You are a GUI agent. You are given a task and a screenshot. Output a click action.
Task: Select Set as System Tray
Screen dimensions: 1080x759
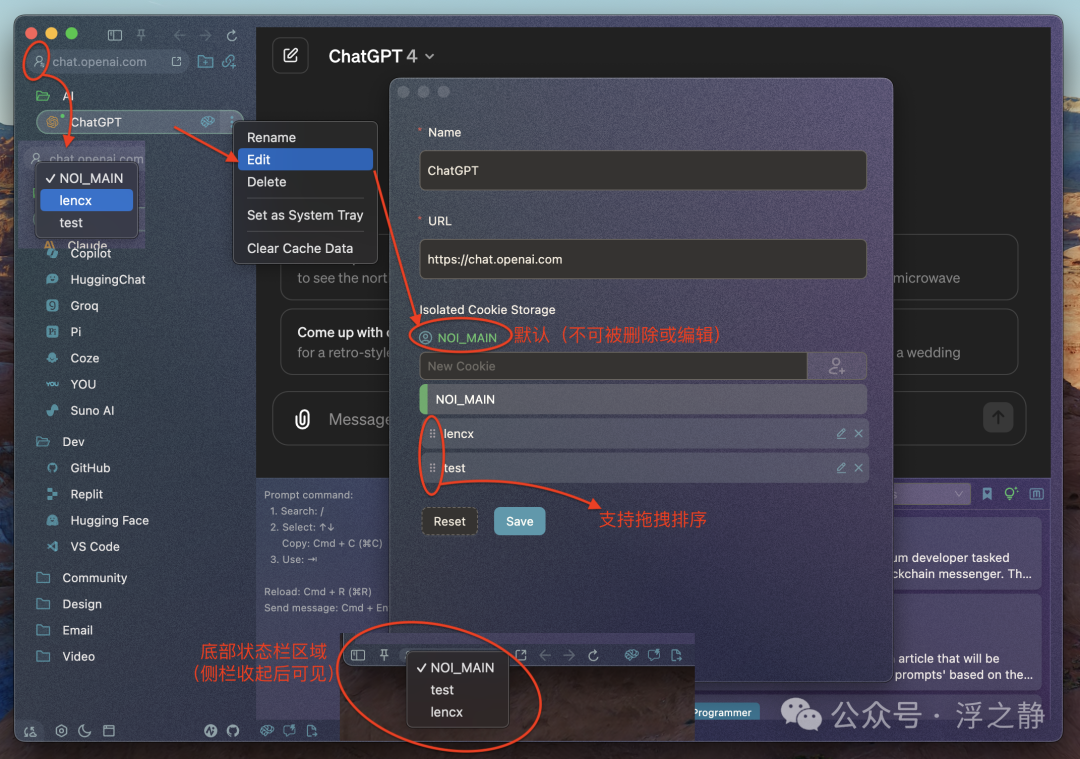click(x=306, y=215)
